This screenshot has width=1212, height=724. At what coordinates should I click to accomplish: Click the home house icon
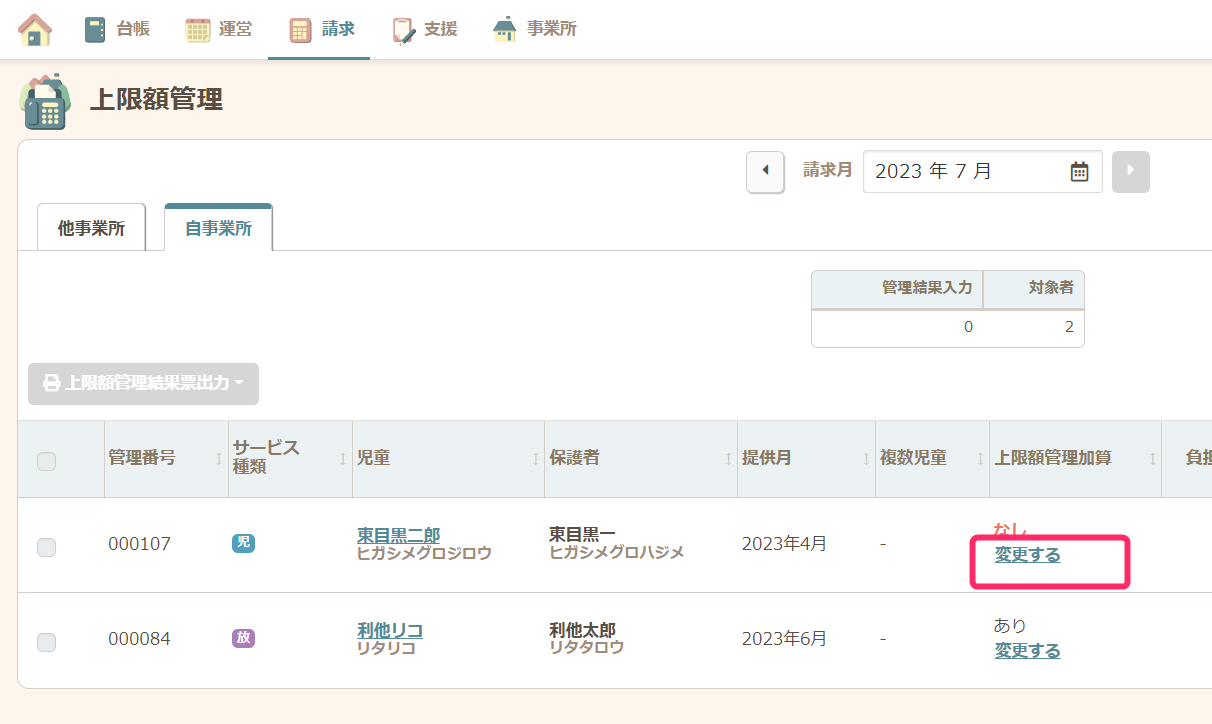pos(35,29)
